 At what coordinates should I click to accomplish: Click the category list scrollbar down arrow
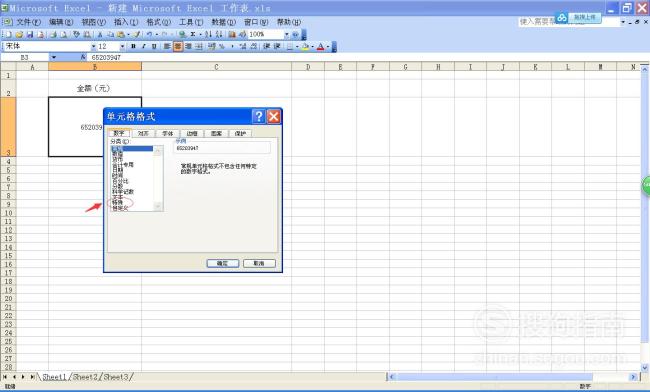point(158,206)
